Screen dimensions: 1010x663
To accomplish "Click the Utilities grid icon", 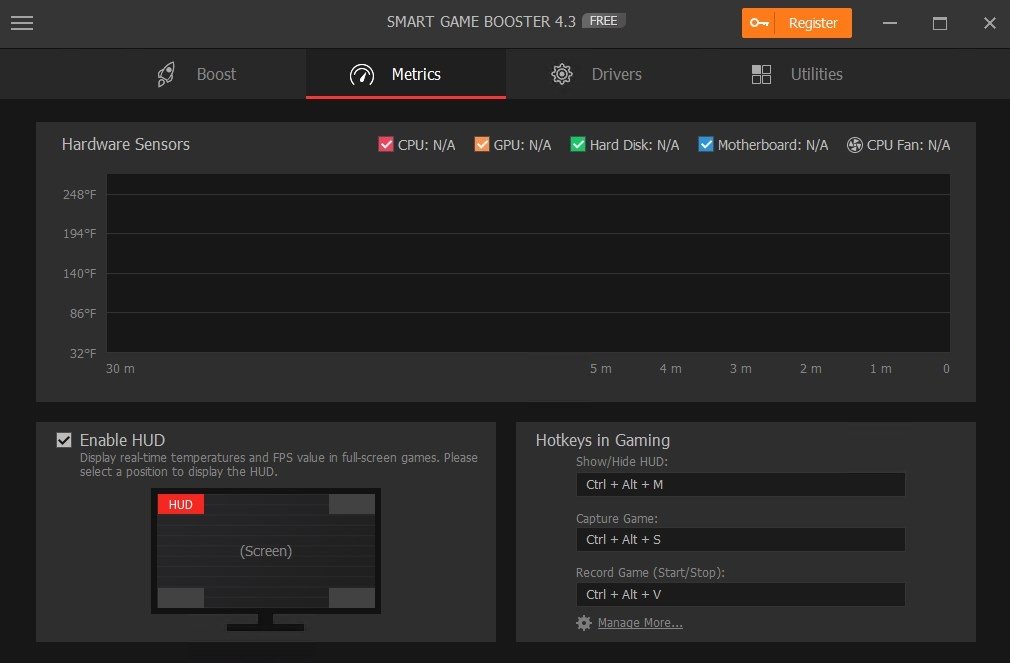I will (761, 74).
